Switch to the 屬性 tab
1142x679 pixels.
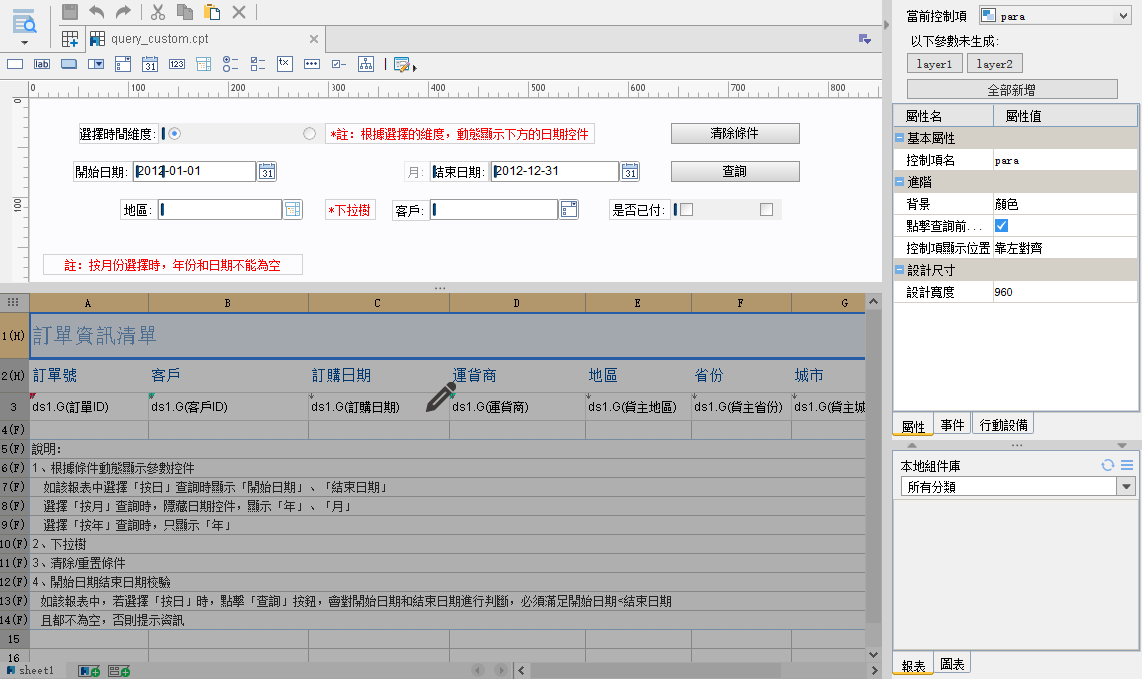point(913,425)
